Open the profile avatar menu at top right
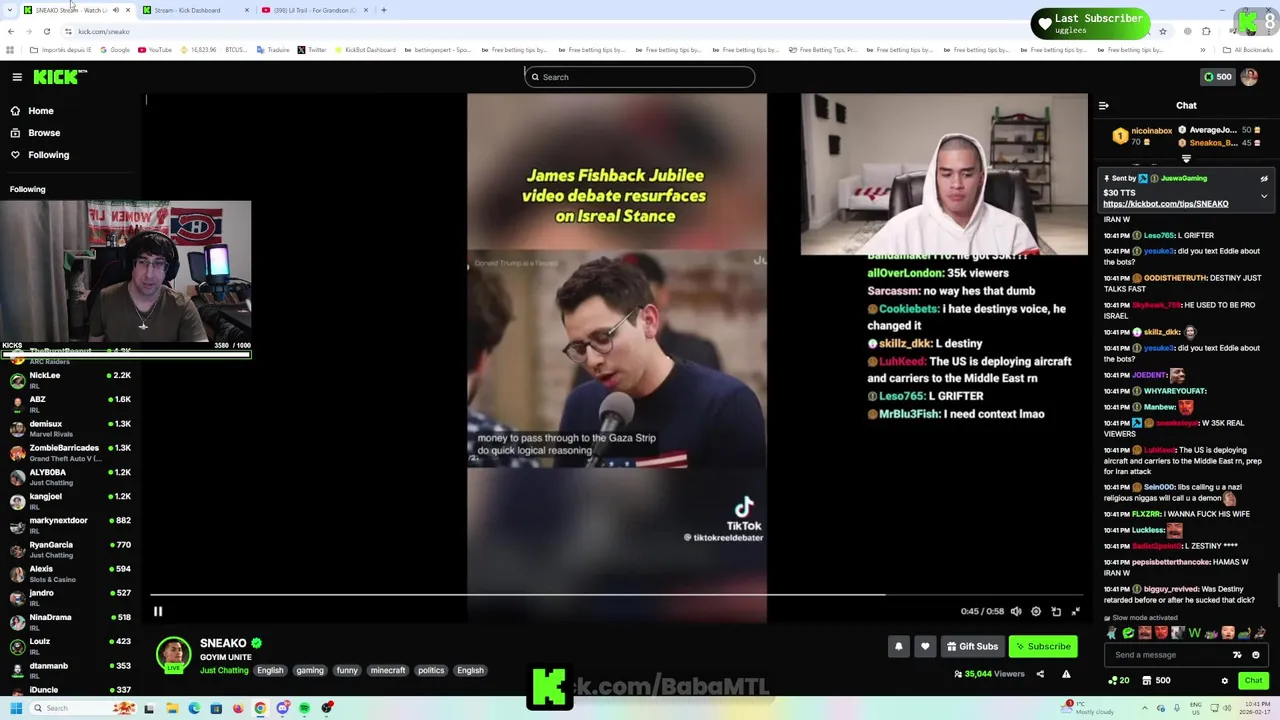 click(x=1249, y=77)
